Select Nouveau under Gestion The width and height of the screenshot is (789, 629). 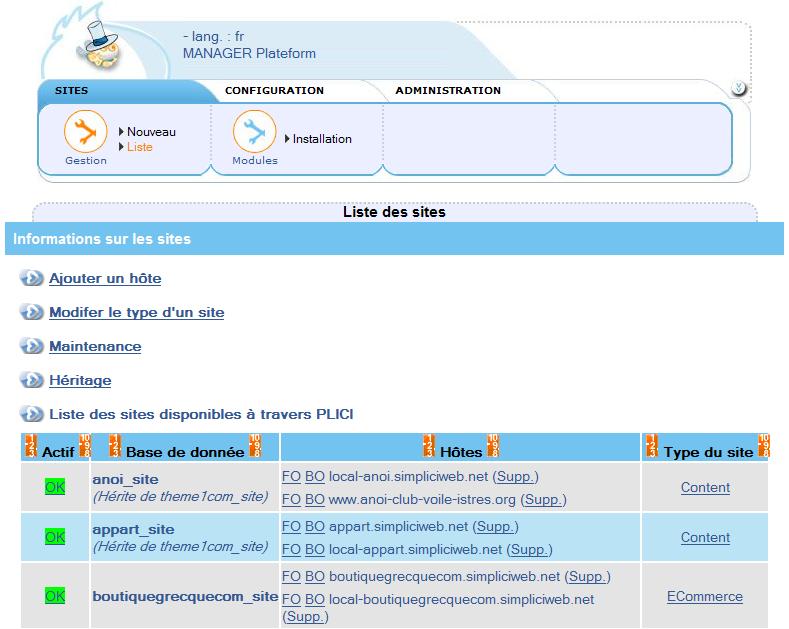coord(151,132)
